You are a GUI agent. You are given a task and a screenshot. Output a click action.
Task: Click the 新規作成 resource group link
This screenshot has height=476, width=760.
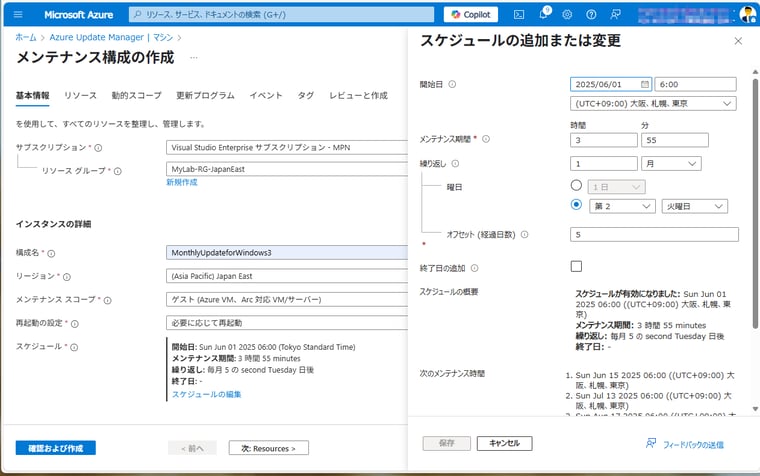pos(182,182)
